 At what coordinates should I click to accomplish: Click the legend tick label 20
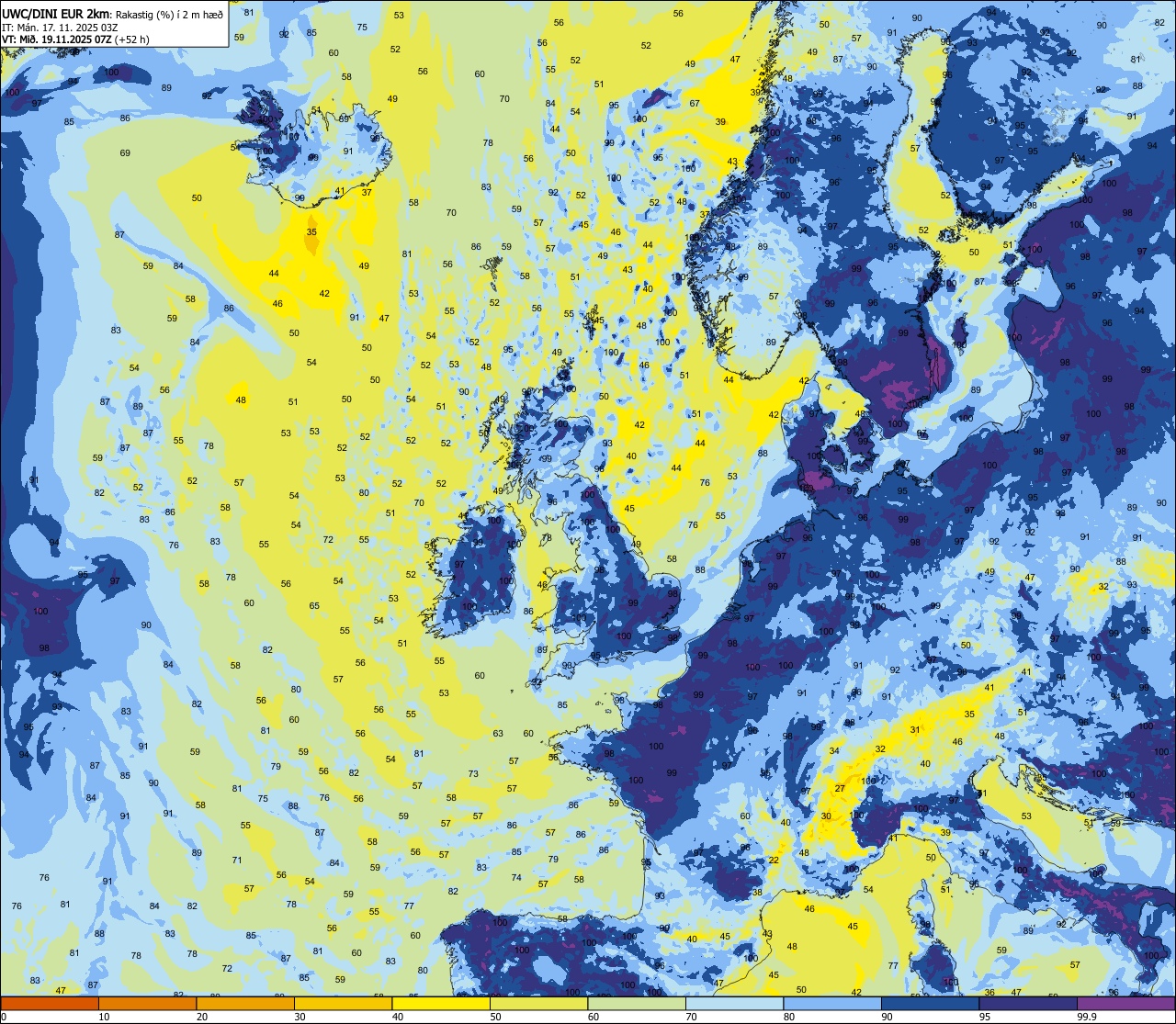(202, 1017)
